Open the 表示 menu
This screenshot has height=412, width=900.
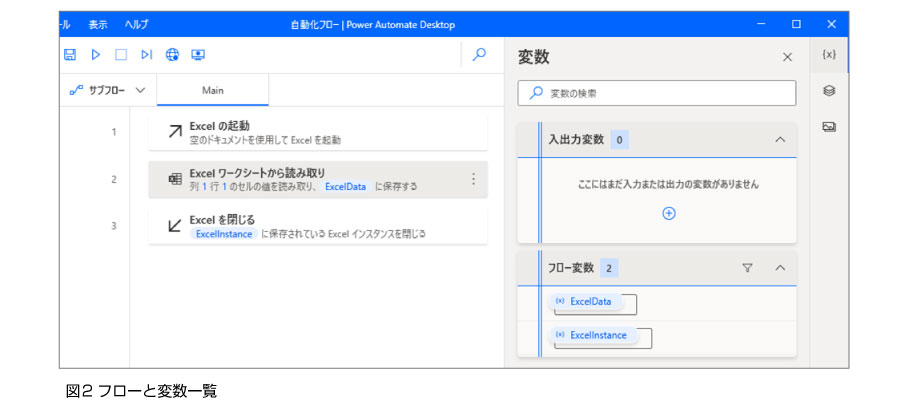pyautogui.click(x=98, y=25)
